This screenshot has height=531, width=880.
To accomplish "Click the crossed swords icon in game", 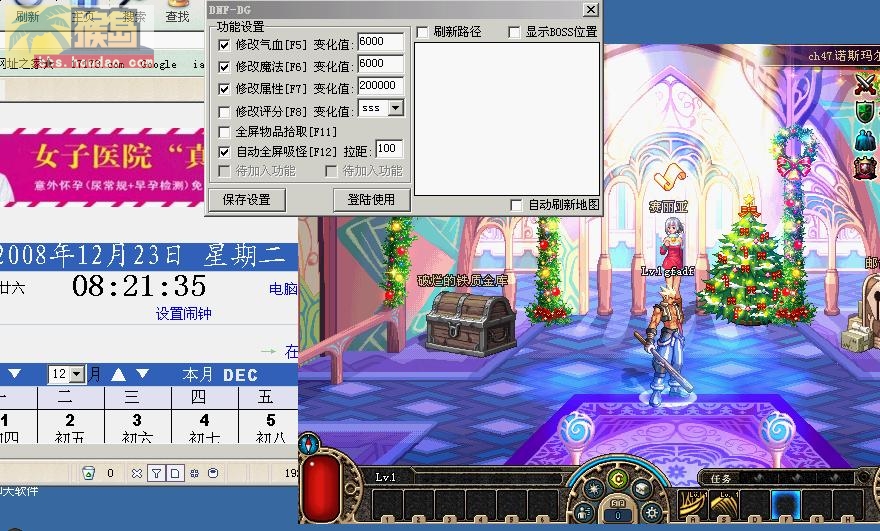I will click(x=865, y=85).
